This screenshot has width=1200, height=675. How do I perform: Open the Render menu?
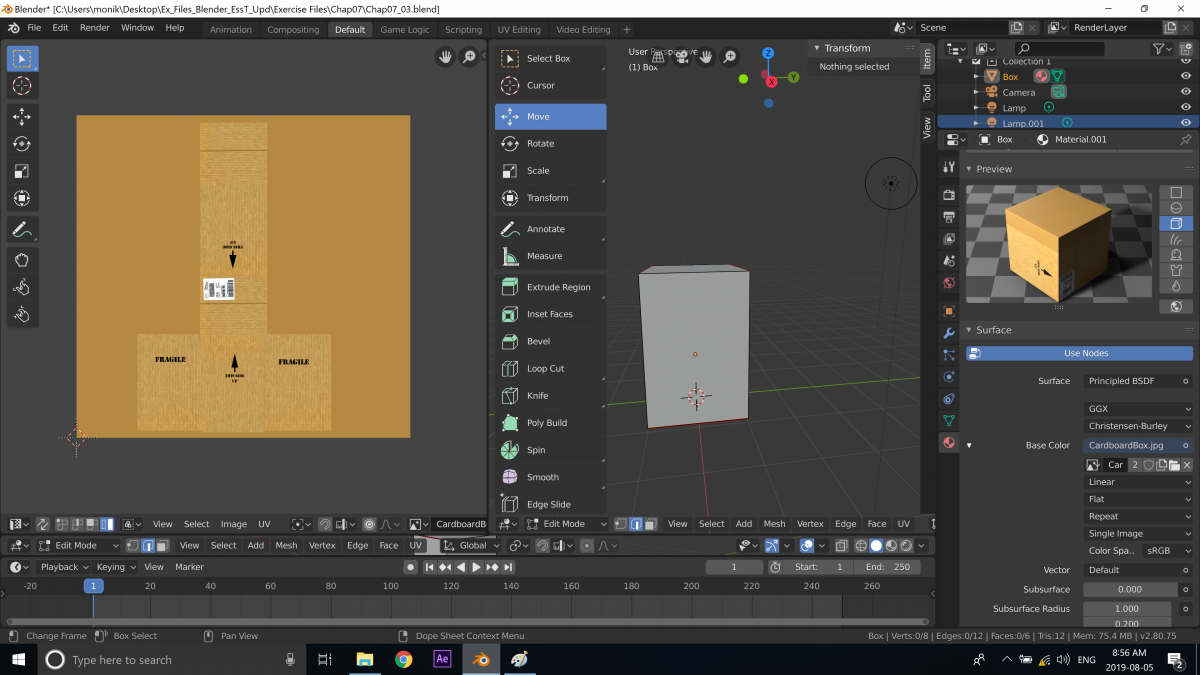click(x=95, y=28)
